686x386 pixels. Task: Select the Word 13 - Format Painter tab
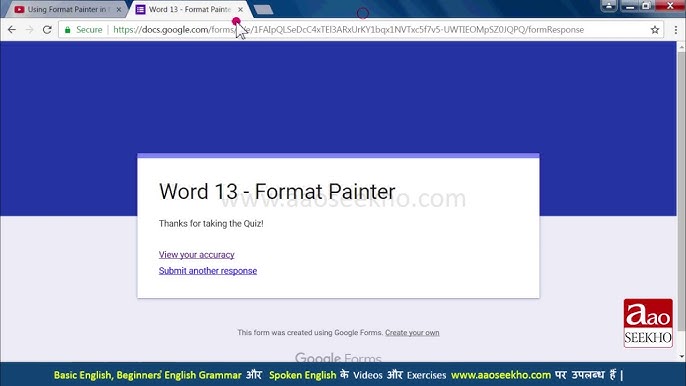[x=189, y=9]
